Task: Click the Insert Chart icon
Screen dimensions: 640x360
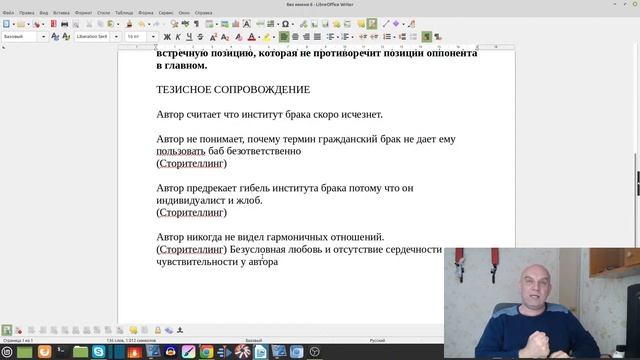Action: pos(236,24)
